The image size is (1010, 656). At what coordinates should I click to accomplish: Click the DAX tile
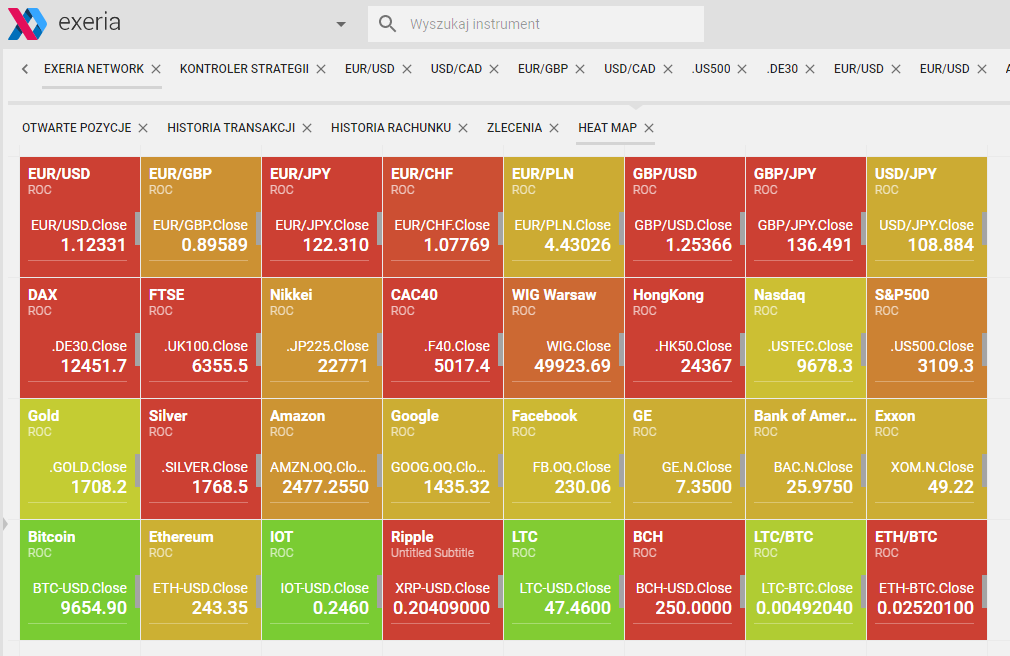tap(80, 338)
